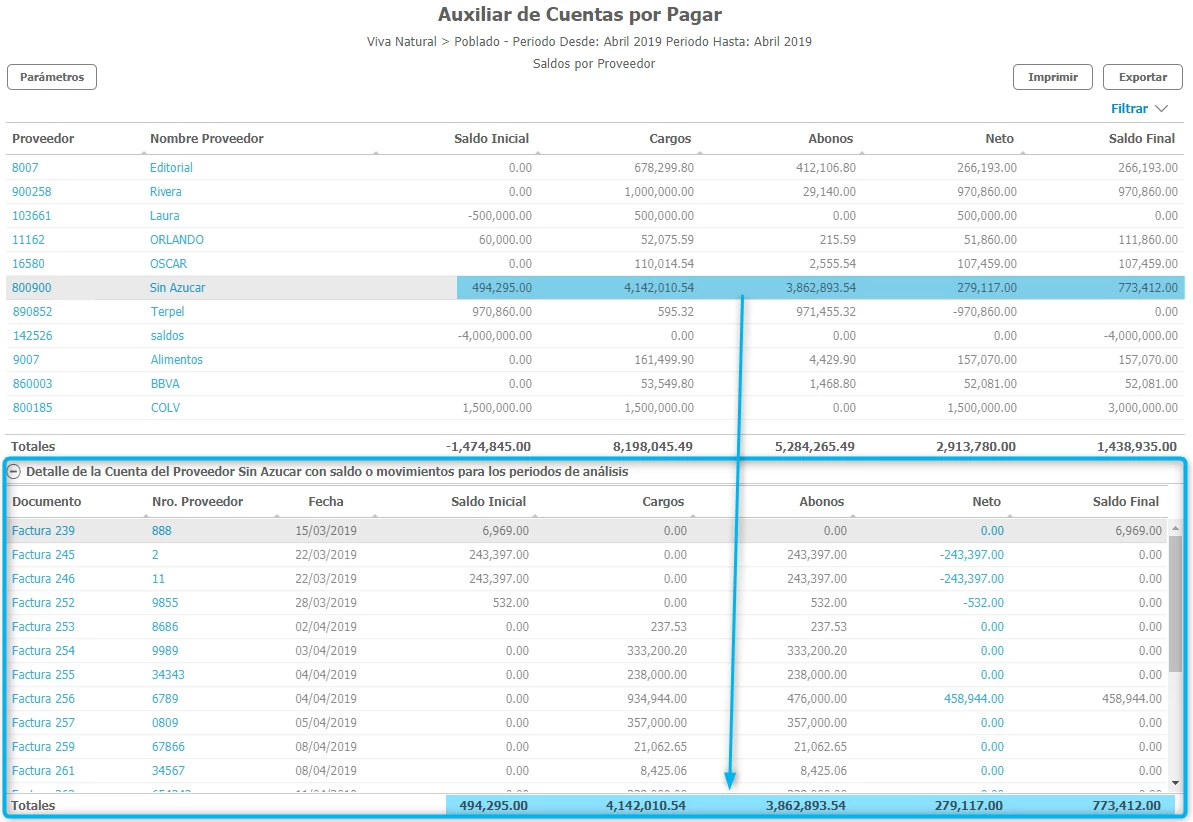Expand the Filtrar chevron
Screen dimensions: 1193x822
tap(1161, 109)
